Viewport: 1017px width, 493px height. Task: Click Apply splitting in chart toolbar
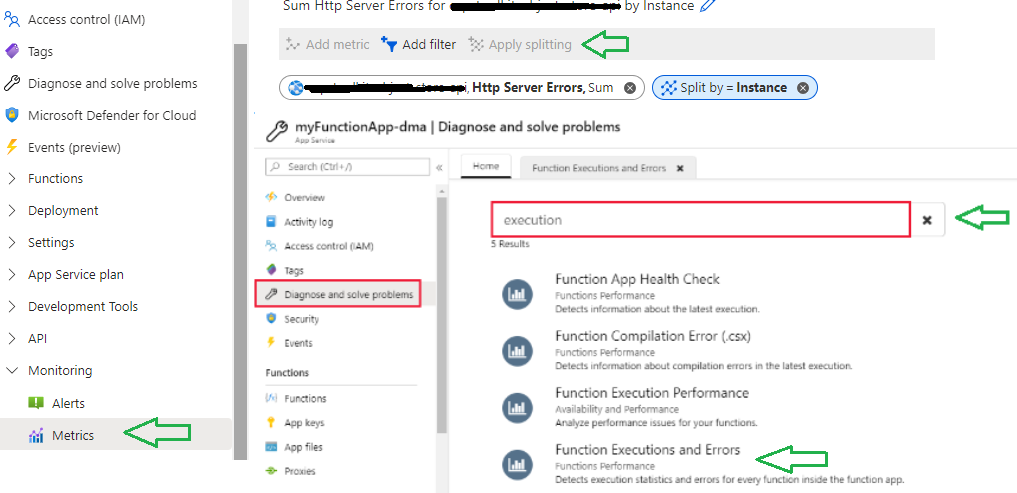[x=520, y=44]
